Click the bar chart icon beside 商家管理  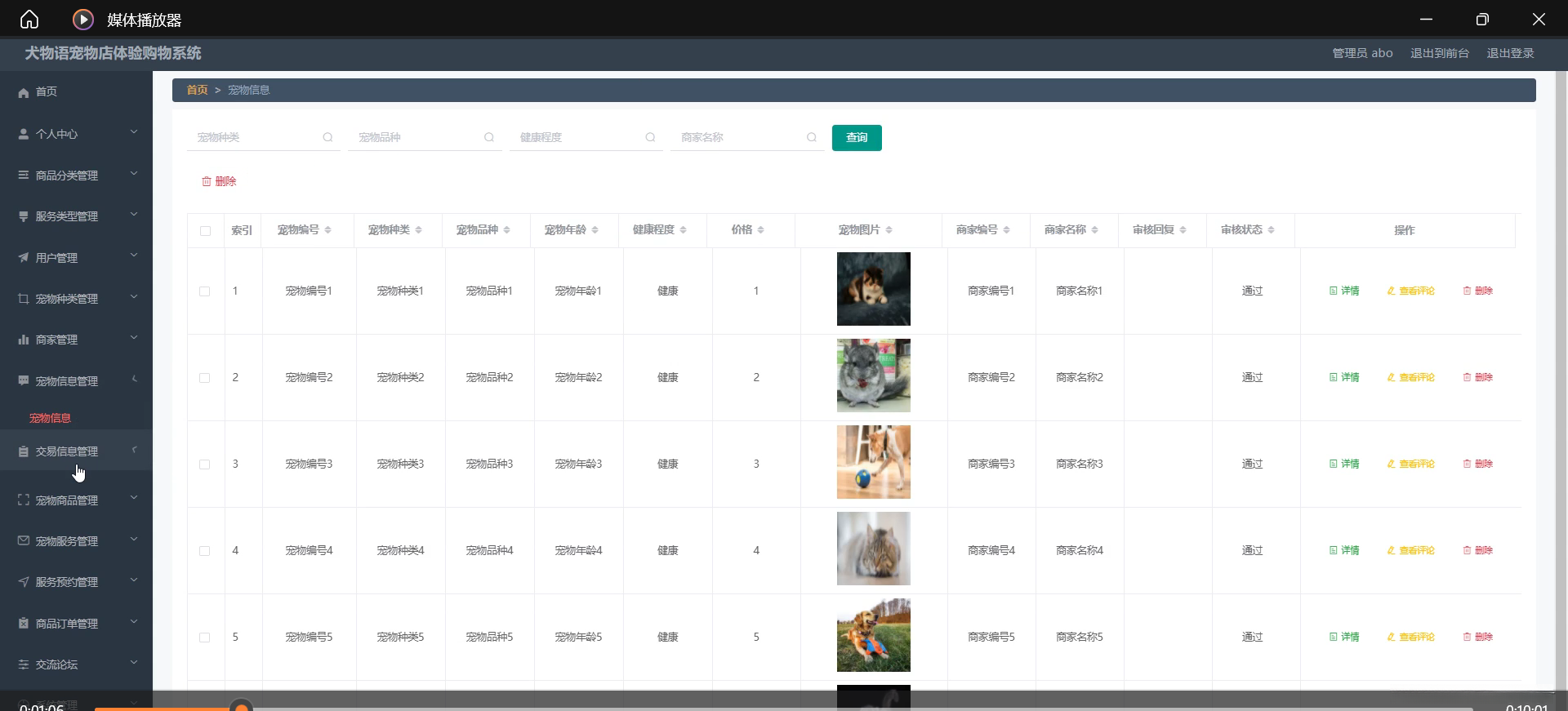pos(24,340)
